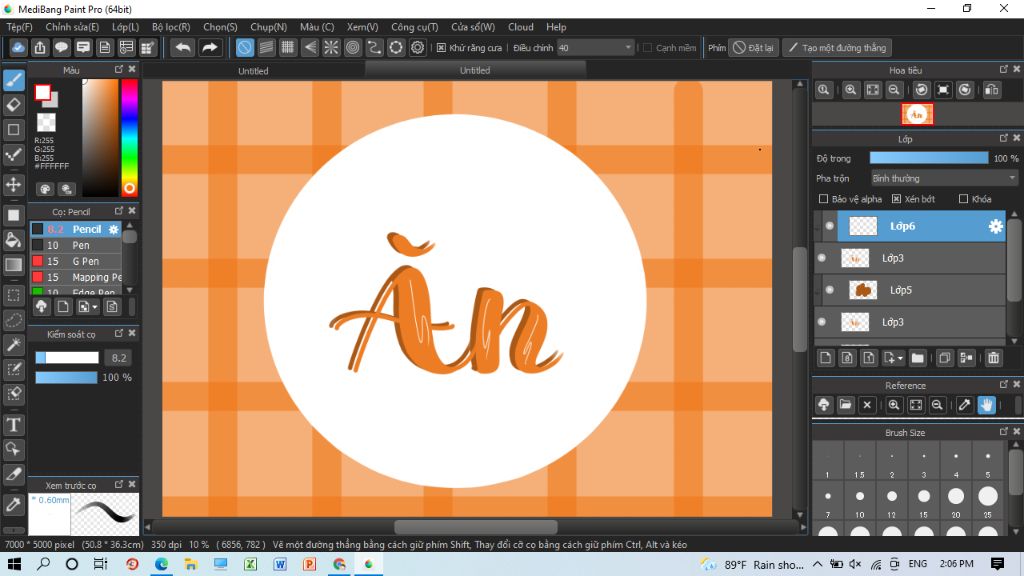Select the Gradient tool
Screen dimensions: 1024x576
click(x=14, y=265)
